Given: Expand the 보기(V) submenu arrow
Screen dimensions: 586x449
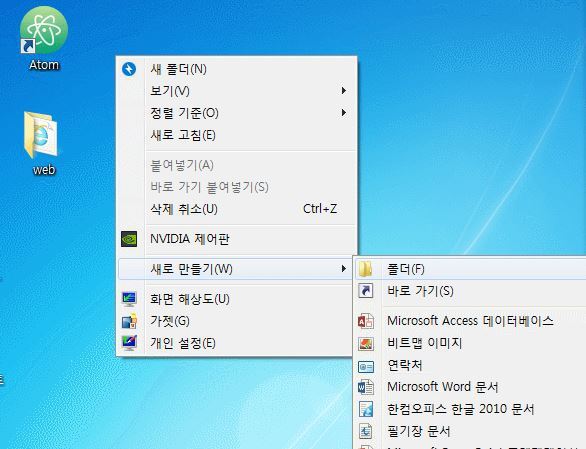Looking at the screenshot, I should [x=343, y=91].
